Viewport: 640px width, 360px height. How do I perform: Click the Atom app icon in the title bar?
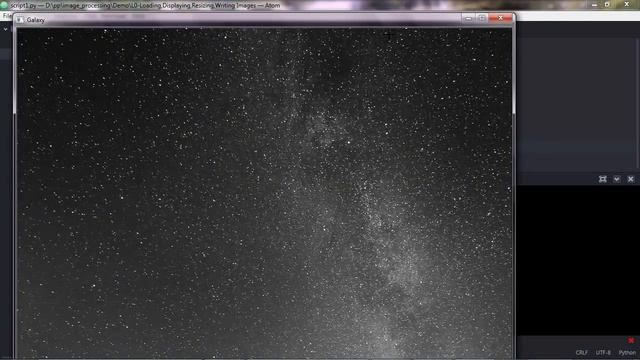4,5
